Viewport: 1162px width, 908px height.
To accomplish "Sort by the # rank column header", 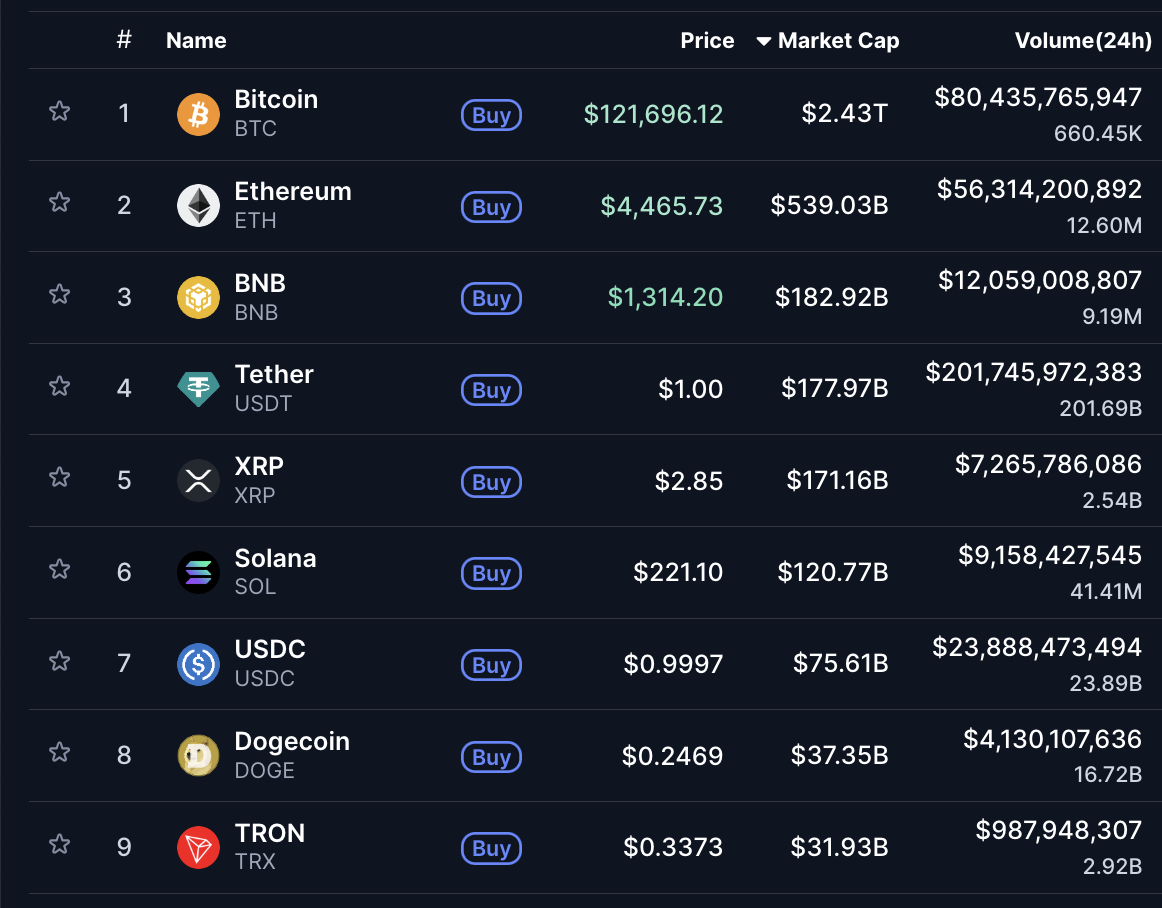I will pos(124,41).
